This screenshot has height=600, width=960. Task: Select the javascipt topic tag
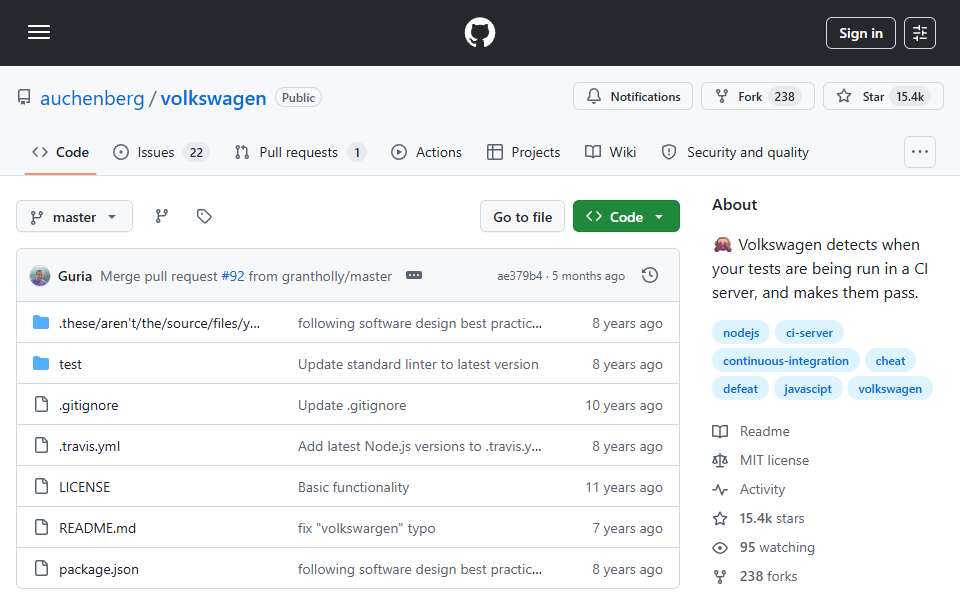[808, 389]
